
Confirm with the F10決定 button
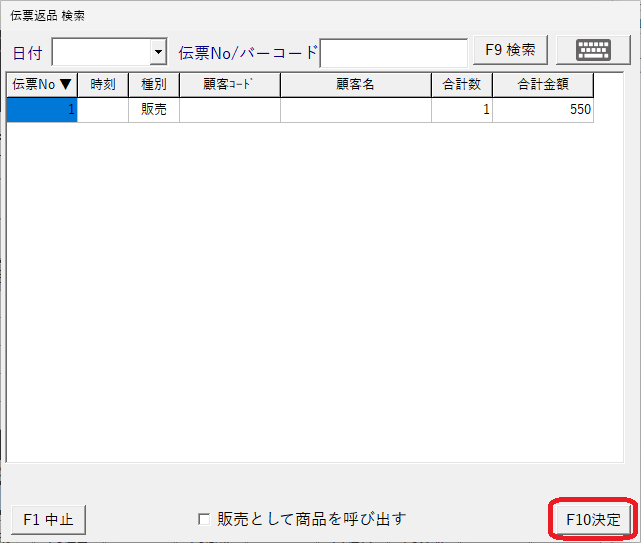pos(593,519)
